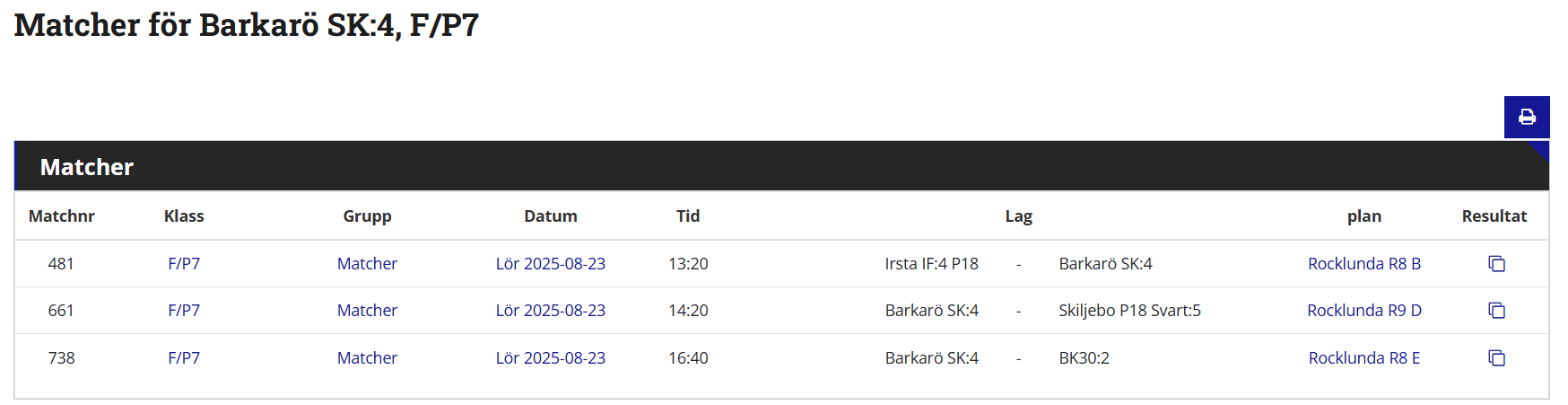Open result icon for match 661

click(1496, 311)
